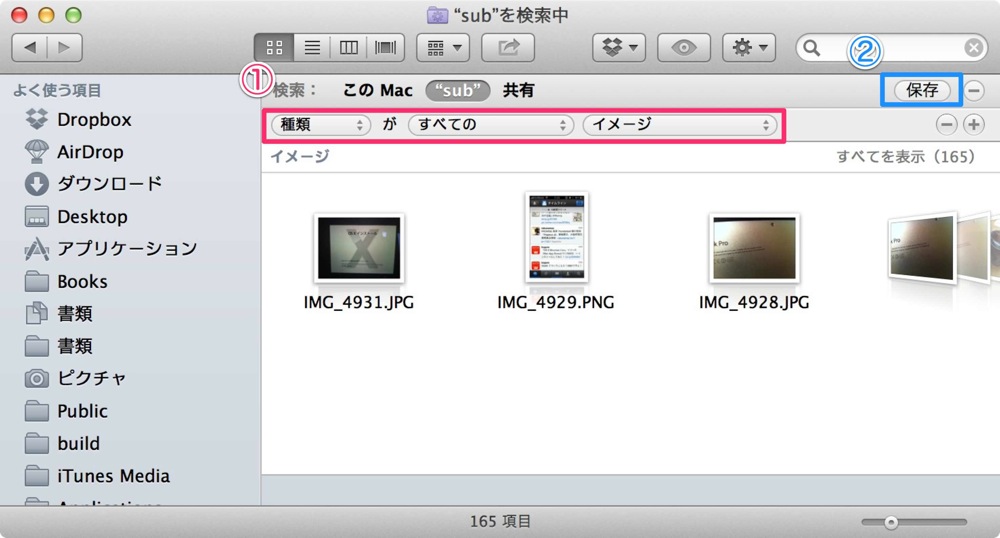Remove the 種類 criteria row

tap(946, 124)
